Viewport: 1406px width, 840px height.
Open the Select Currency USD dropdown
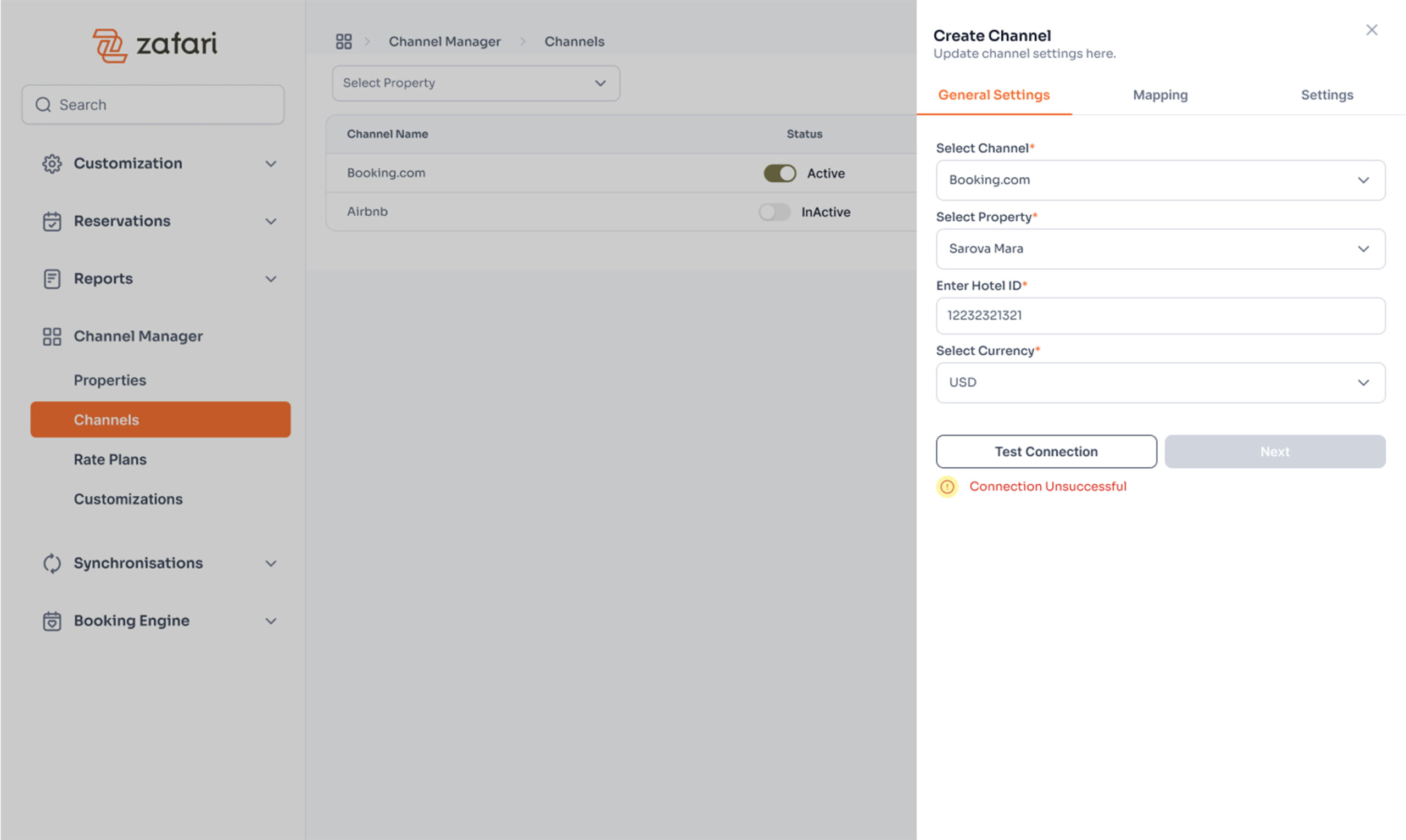point(1160,383)
